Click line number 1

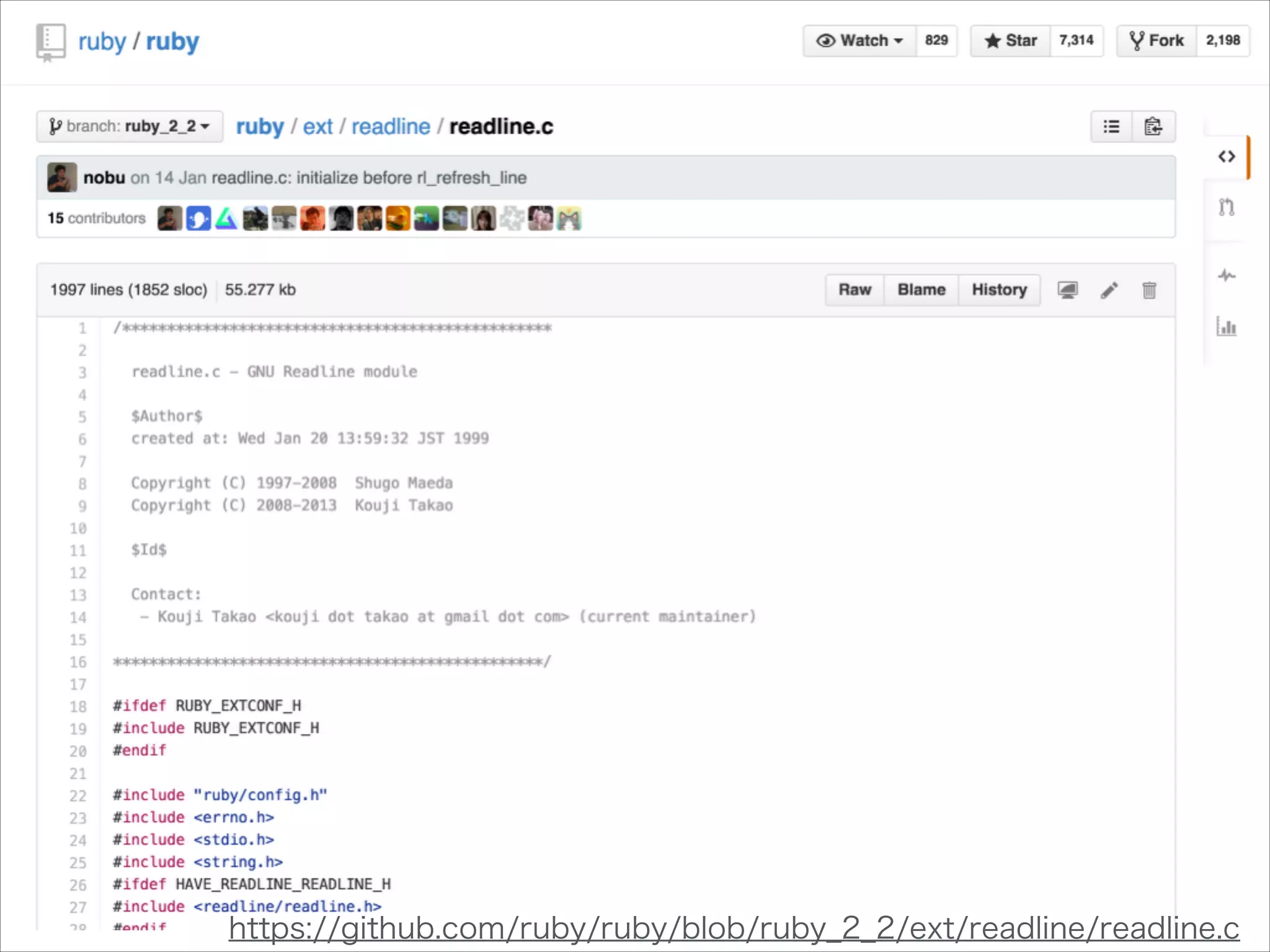(82, 328)
